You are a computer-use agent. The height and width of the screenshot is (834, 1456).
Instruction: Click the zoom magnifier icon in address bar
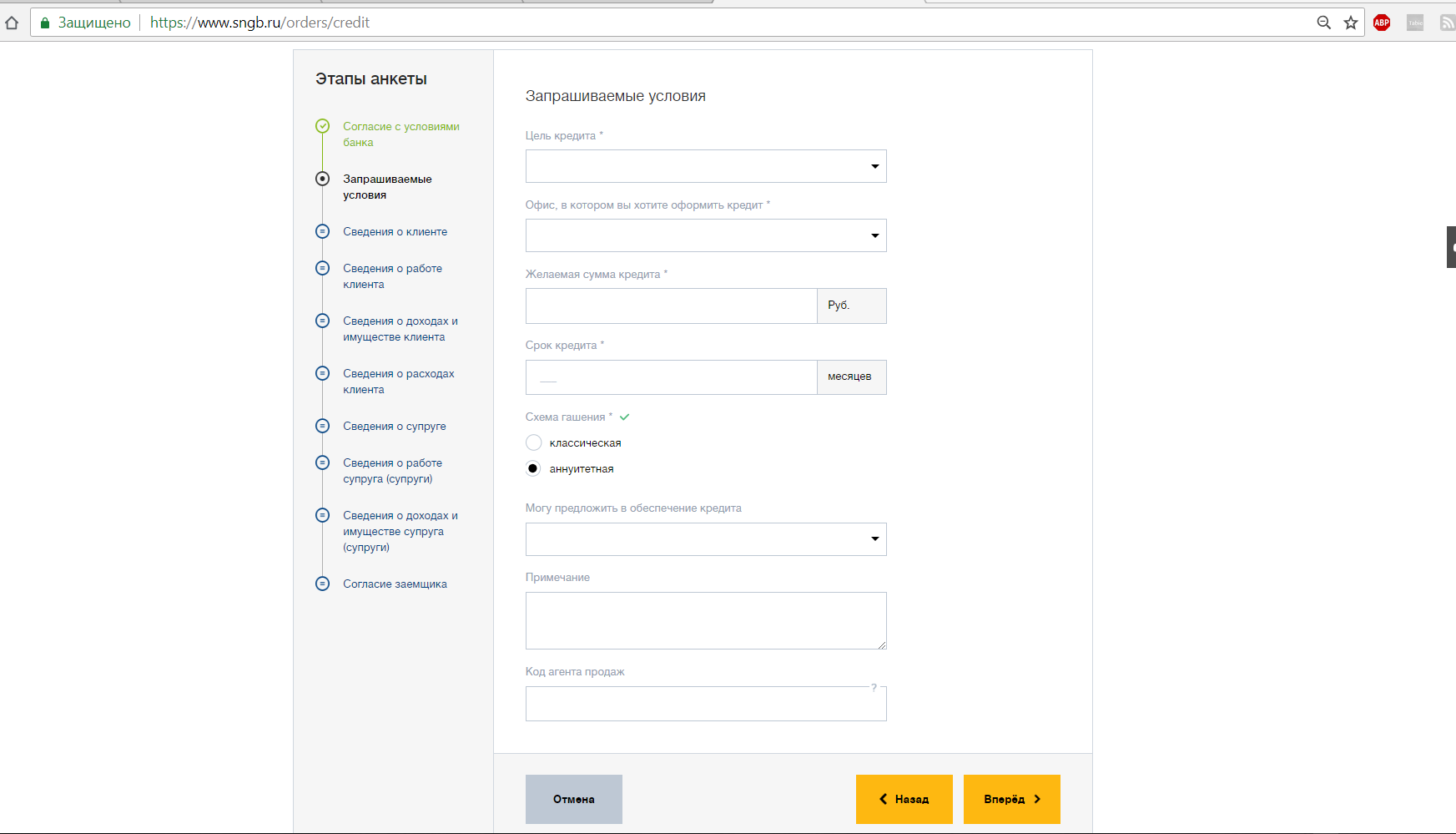click(x=1323, y=23)
